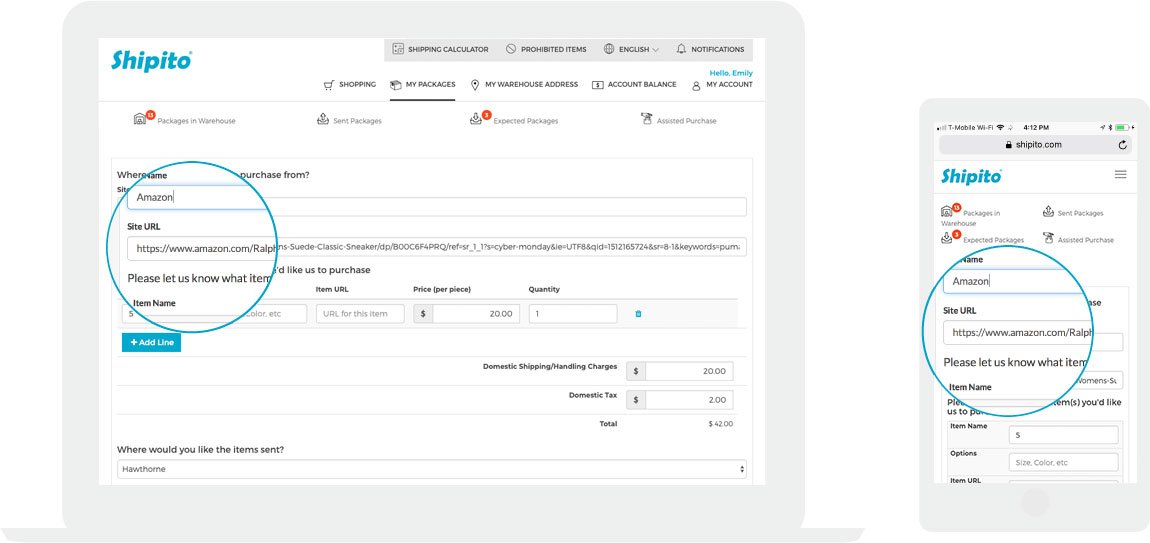Open Expected Packages section
This screenshot has width=1150, height=543.
(x=514, y=120)
